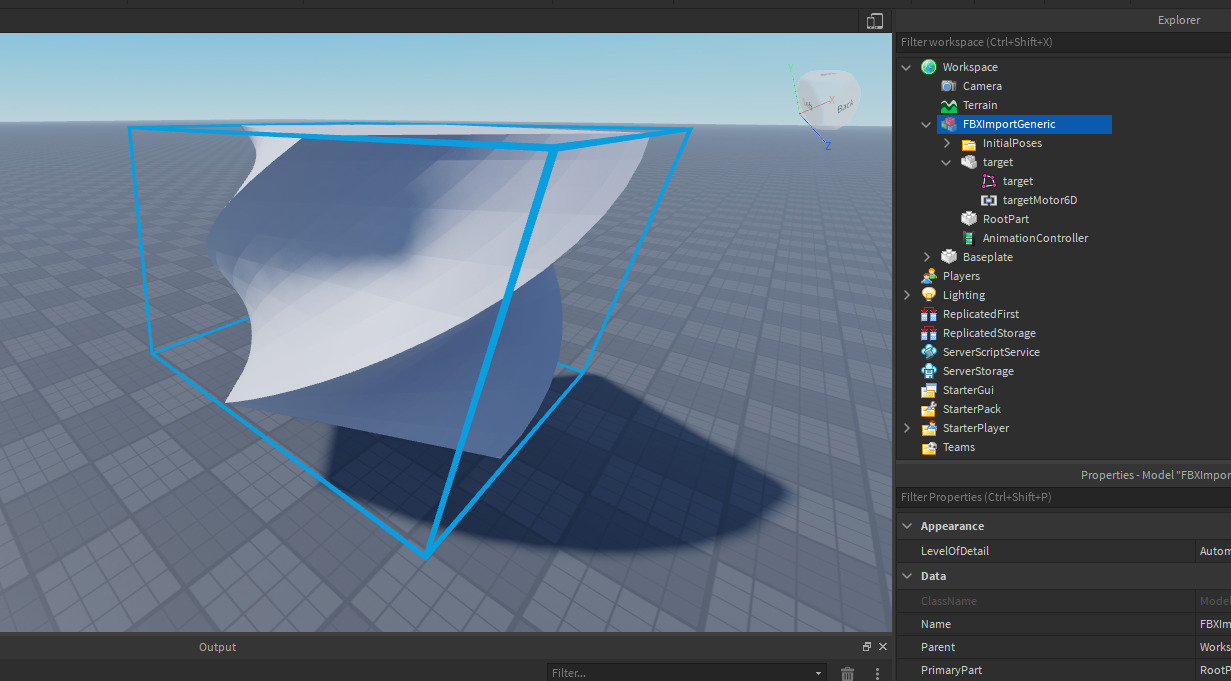The width and height of the screenshot is (1231, 681).
Task: Collapse the Workspace tree node
Action: (x=906, y=67)
